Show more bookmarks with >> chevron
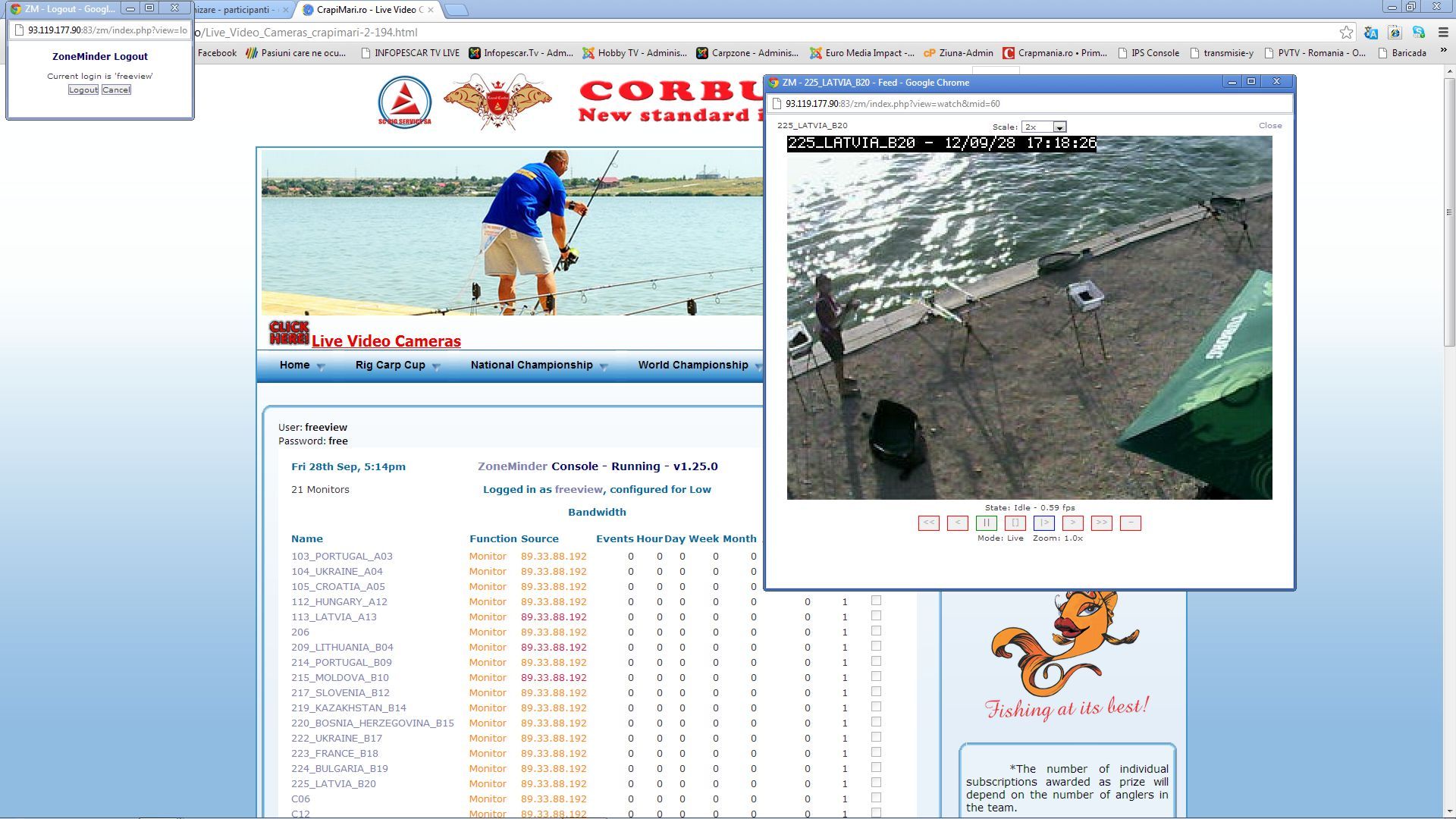 click(1442, 52)
